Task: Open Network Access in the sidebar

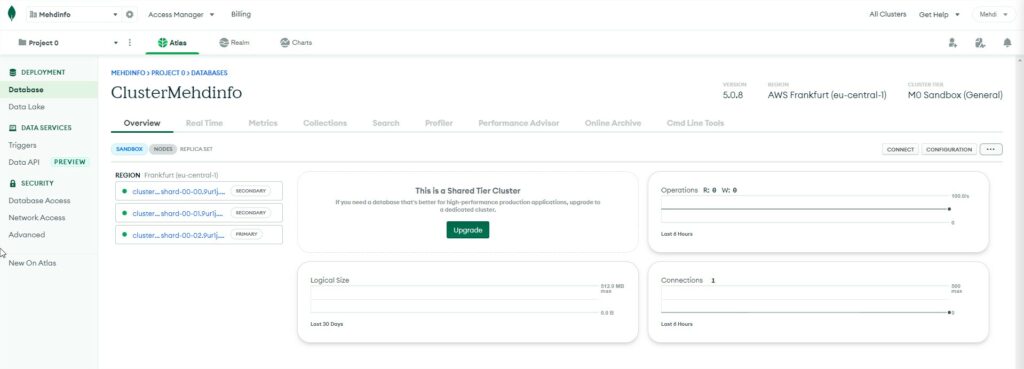Action: click(x=37, y=217)
